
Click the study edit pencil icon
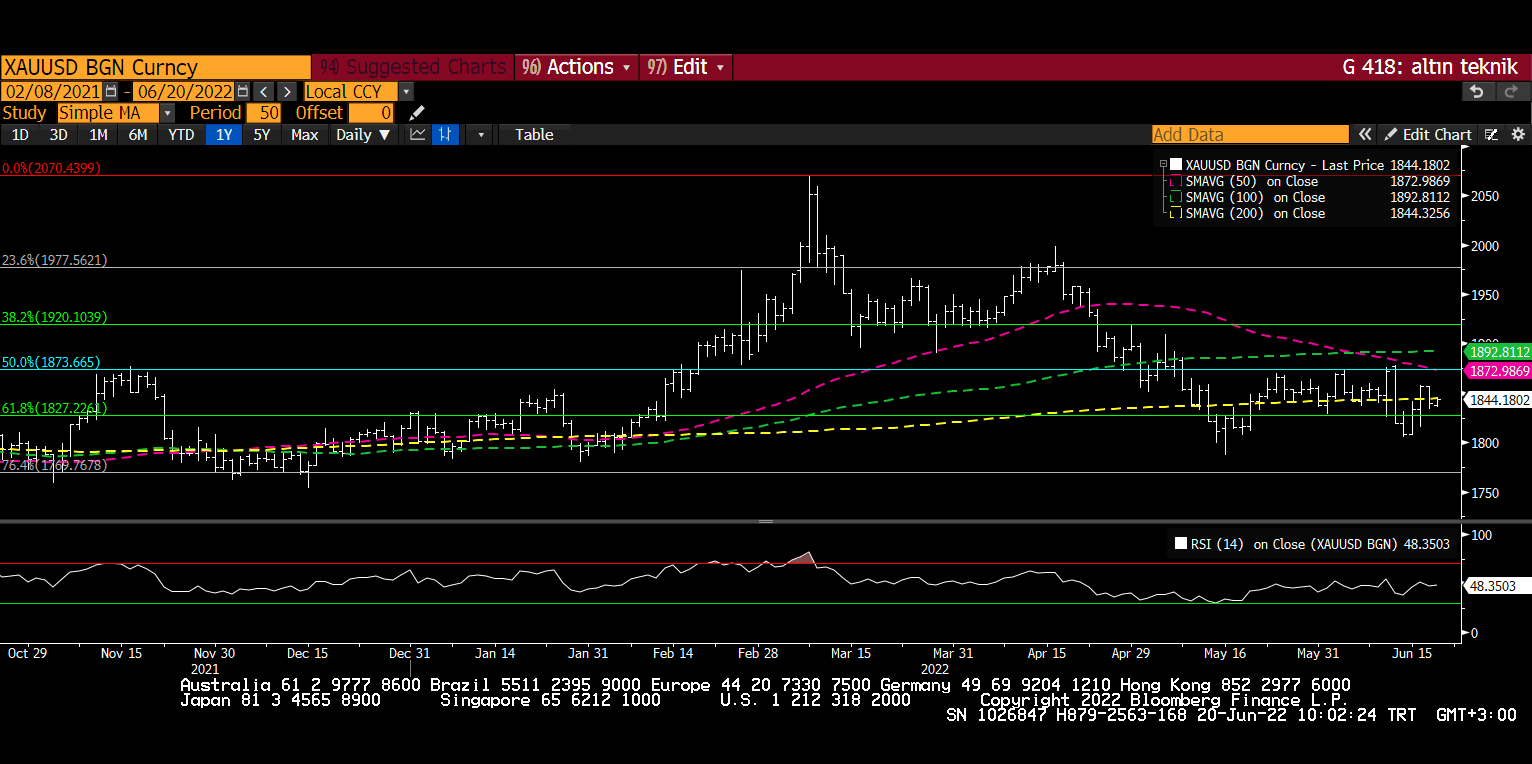(417, 113)
